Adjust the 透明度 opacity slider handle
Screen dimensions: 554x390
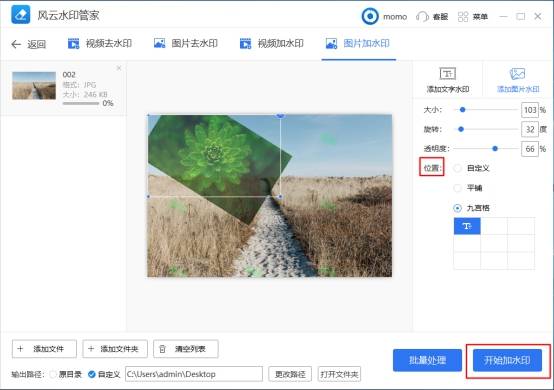tap(495, 149)
